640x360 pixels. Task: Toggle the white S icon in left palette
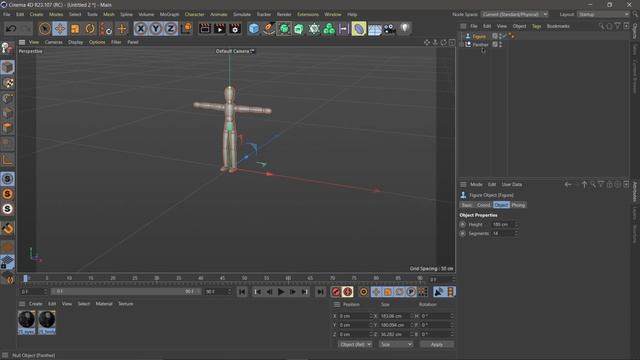(7, 209)
